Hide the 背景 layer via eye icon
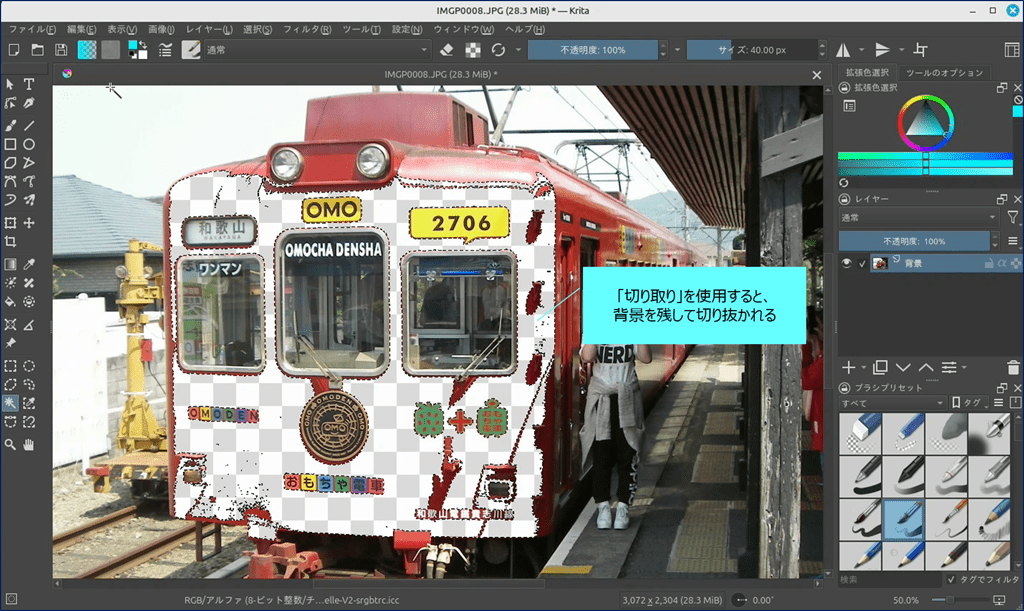 [x=847, y=263]
